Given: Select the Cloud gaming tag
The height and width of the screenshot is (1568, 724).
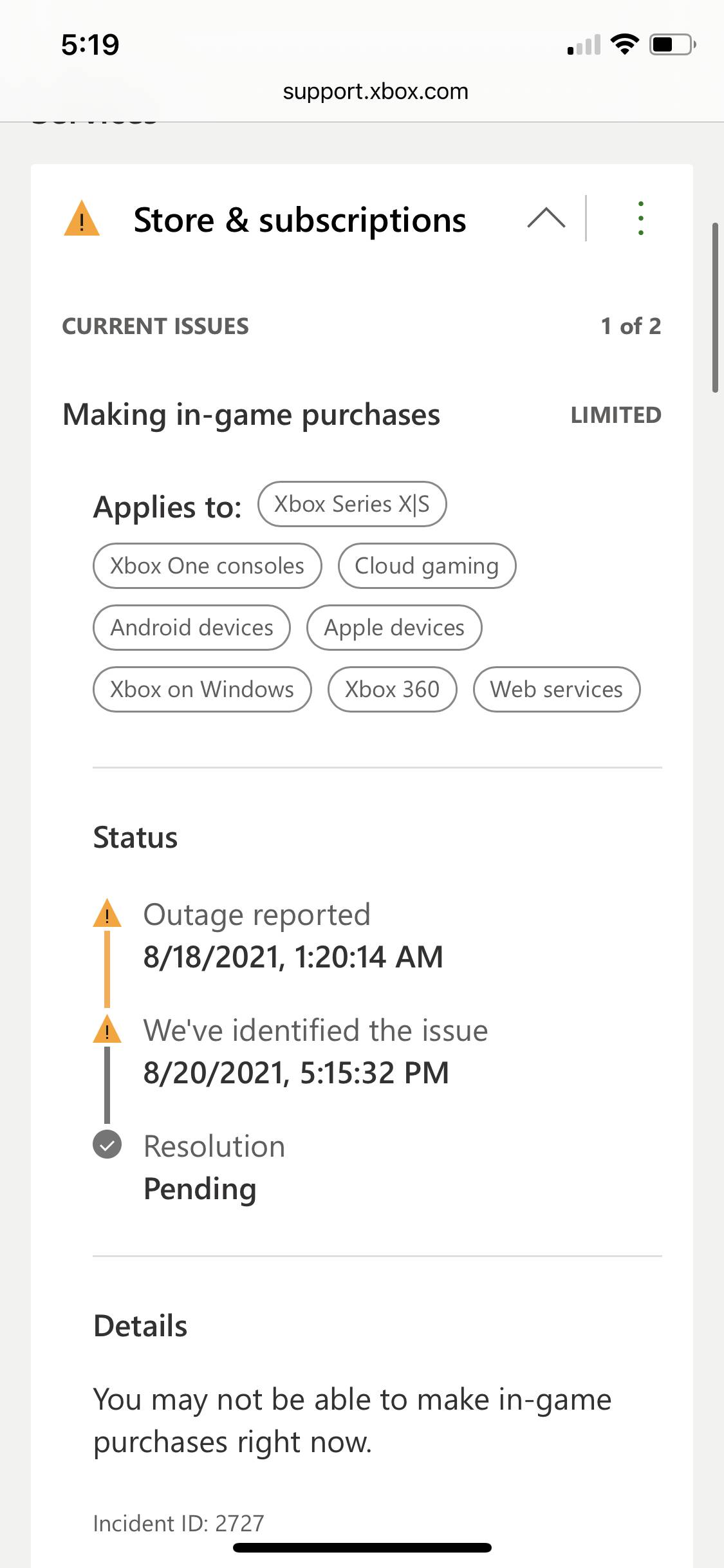Looking at the screenshot, I should pyautogui.click(x=427, y=566).
